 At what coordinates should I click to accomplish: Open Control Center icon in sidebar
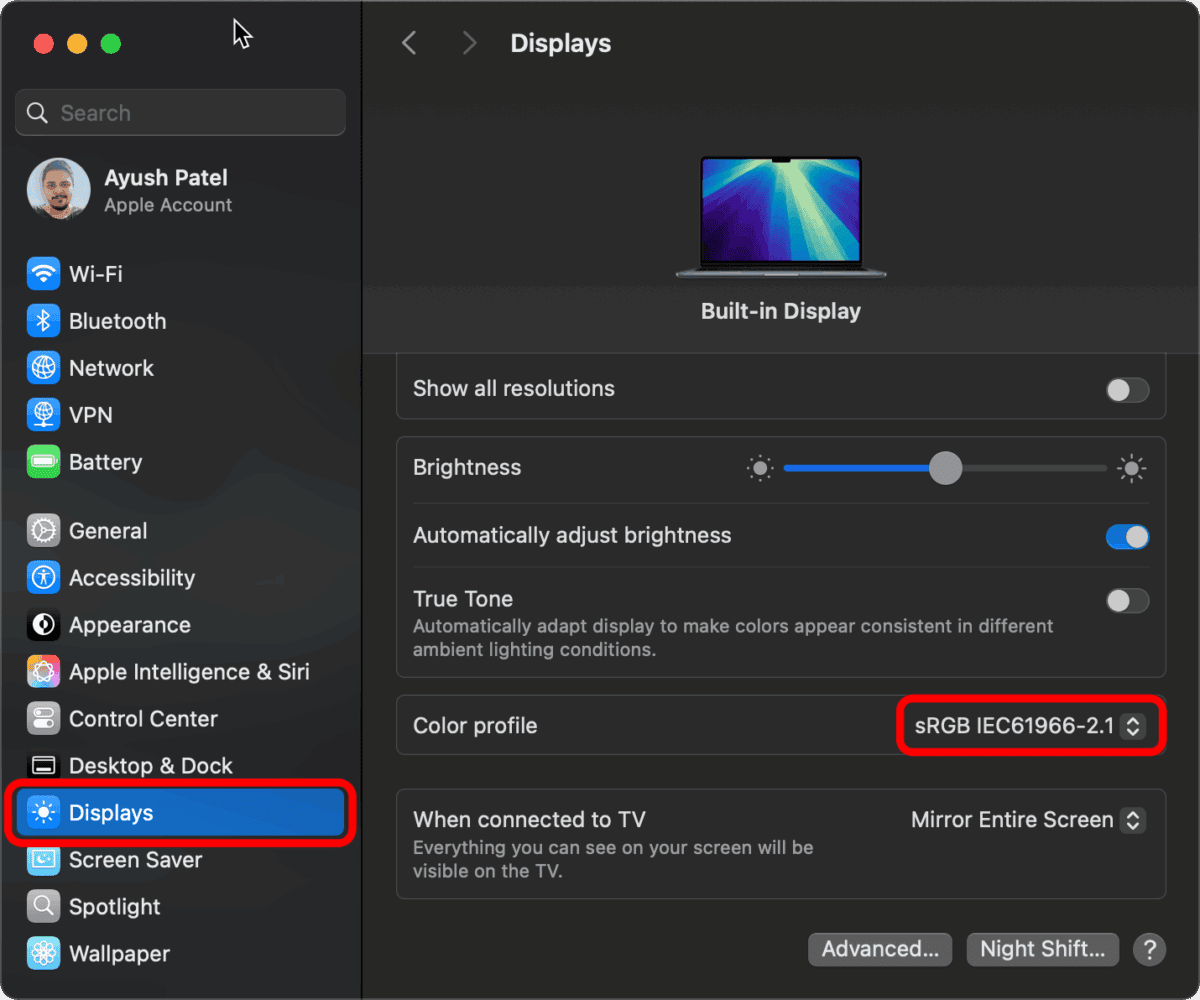tap(43, 718)
